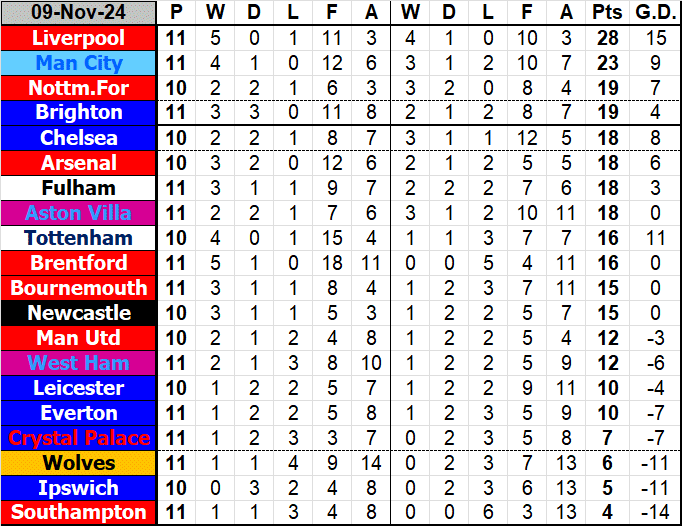Click the Chelsea team cell
The image size is (682, 526).
pos(79,138)
